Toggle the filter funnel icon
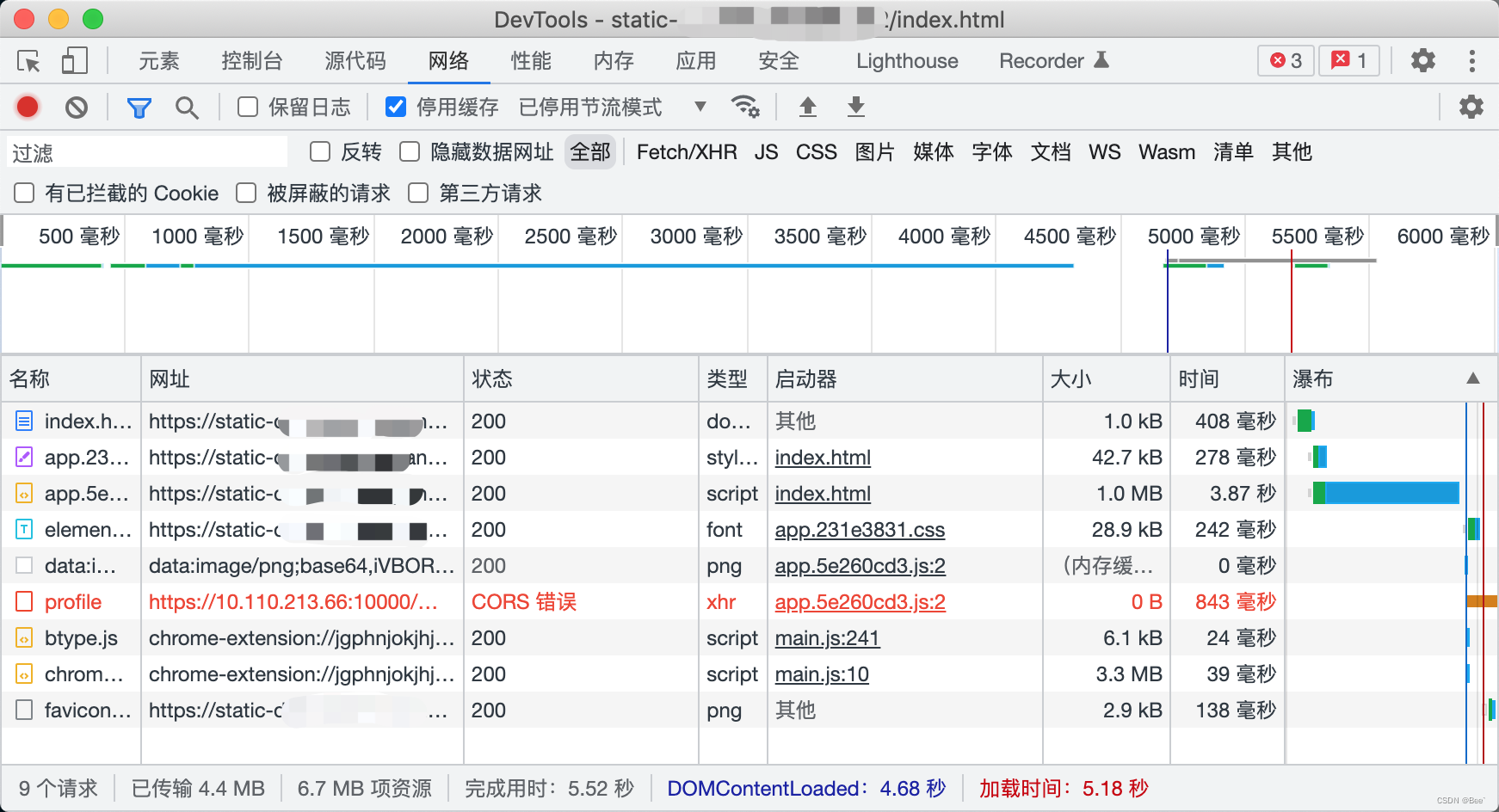This screenshot has height=812, width=1499. pyautogui.click(x=139, y=108)
